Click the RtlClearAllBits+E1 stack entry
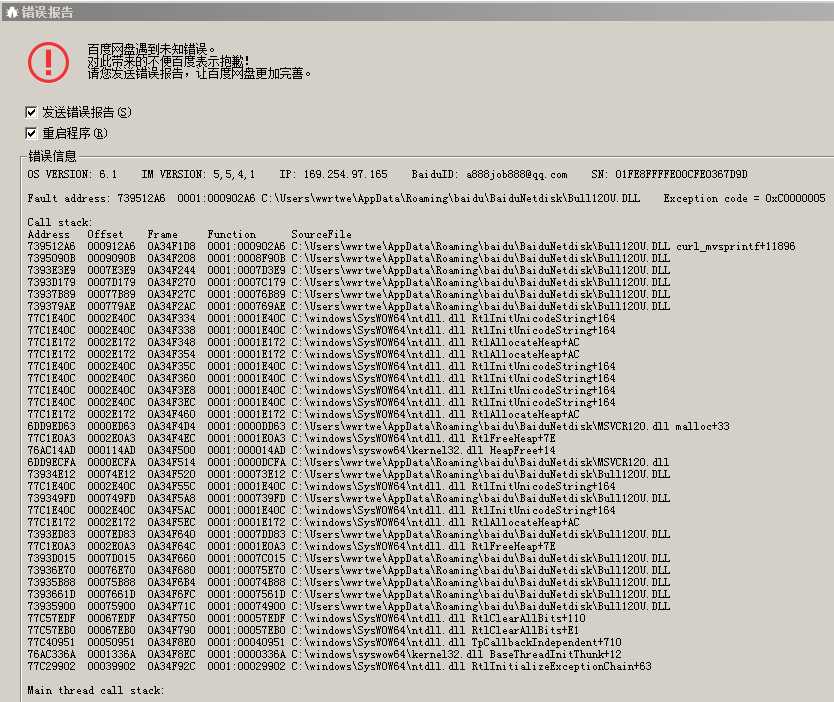 point(303,630)
